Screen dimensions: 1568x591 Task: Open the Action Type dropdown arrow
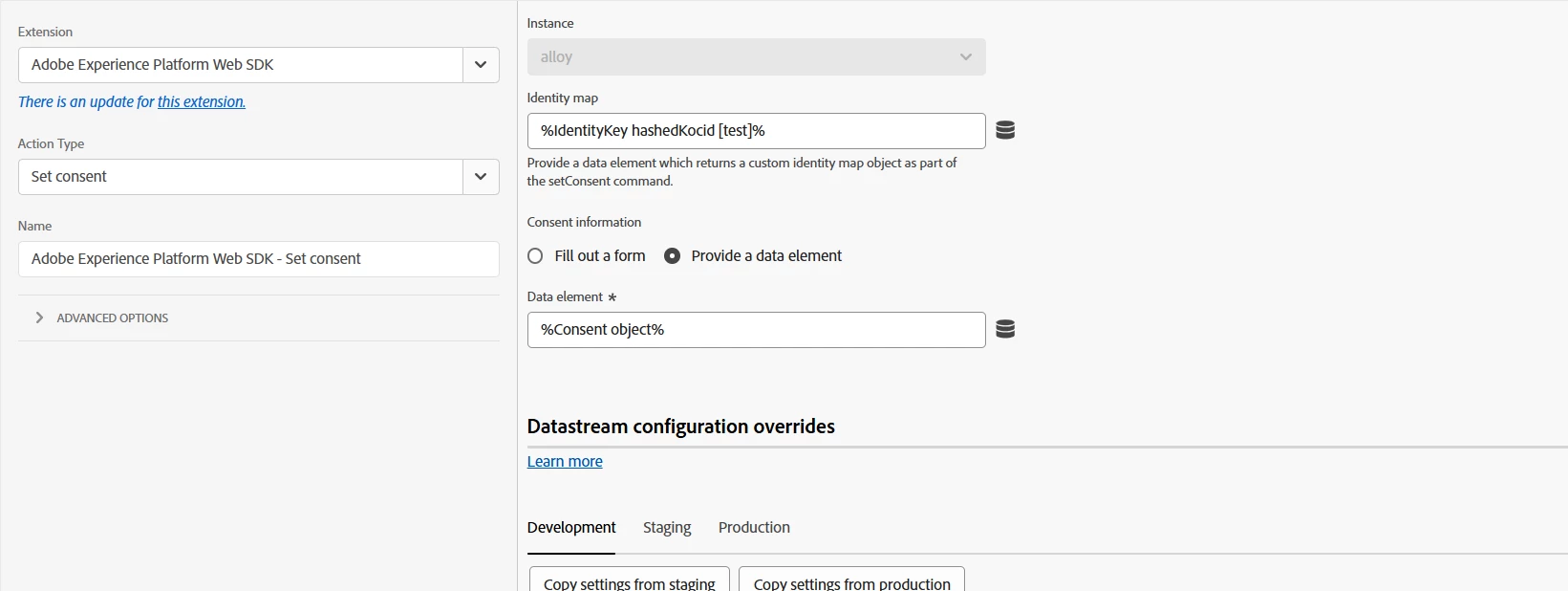point(481,177)
